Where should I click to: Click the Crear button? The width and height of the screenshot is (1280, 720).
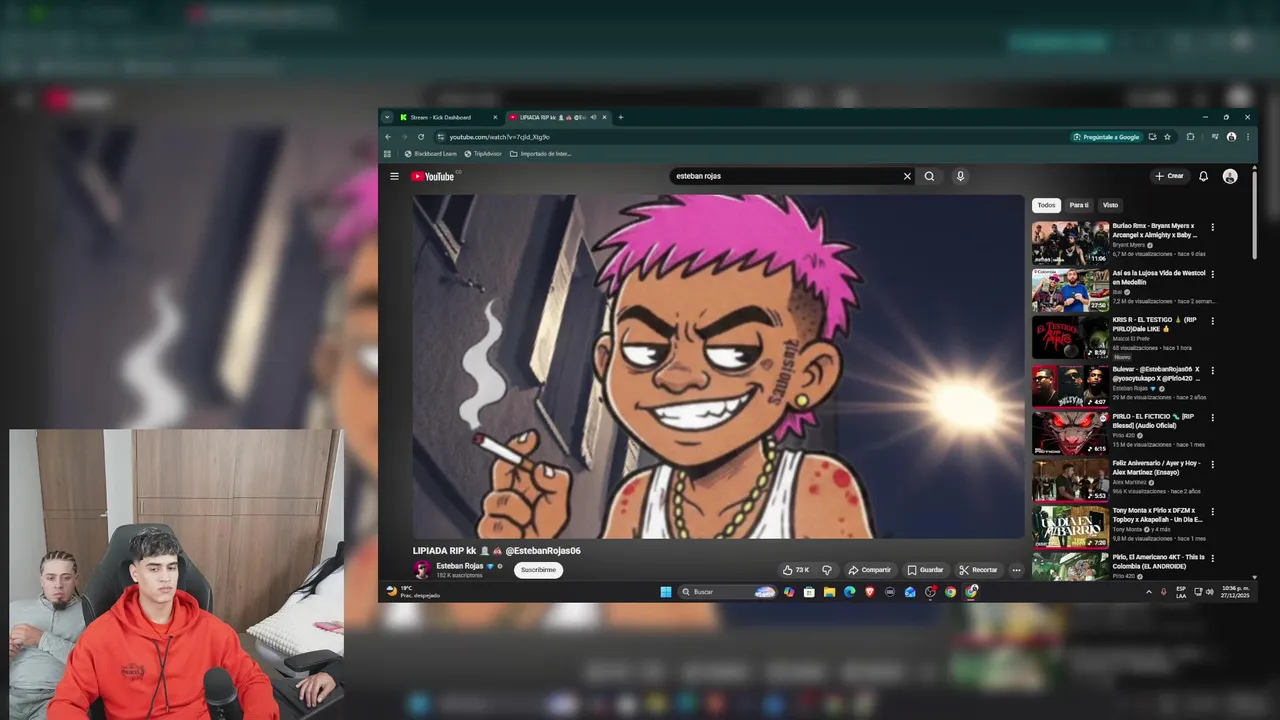click(1169, 176)
